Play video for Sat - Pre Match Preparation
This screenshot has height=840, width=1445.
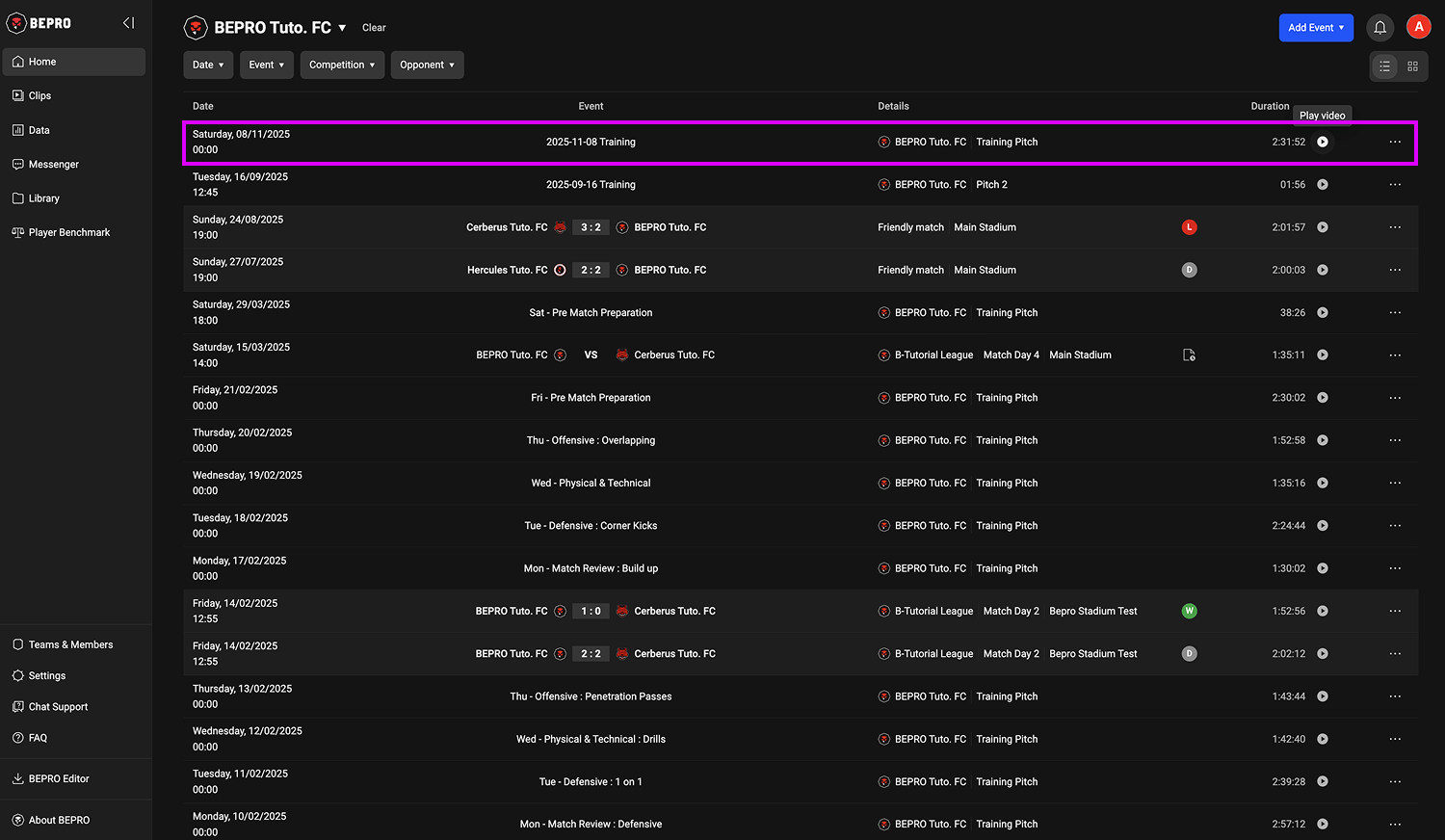click(1323, 313)
